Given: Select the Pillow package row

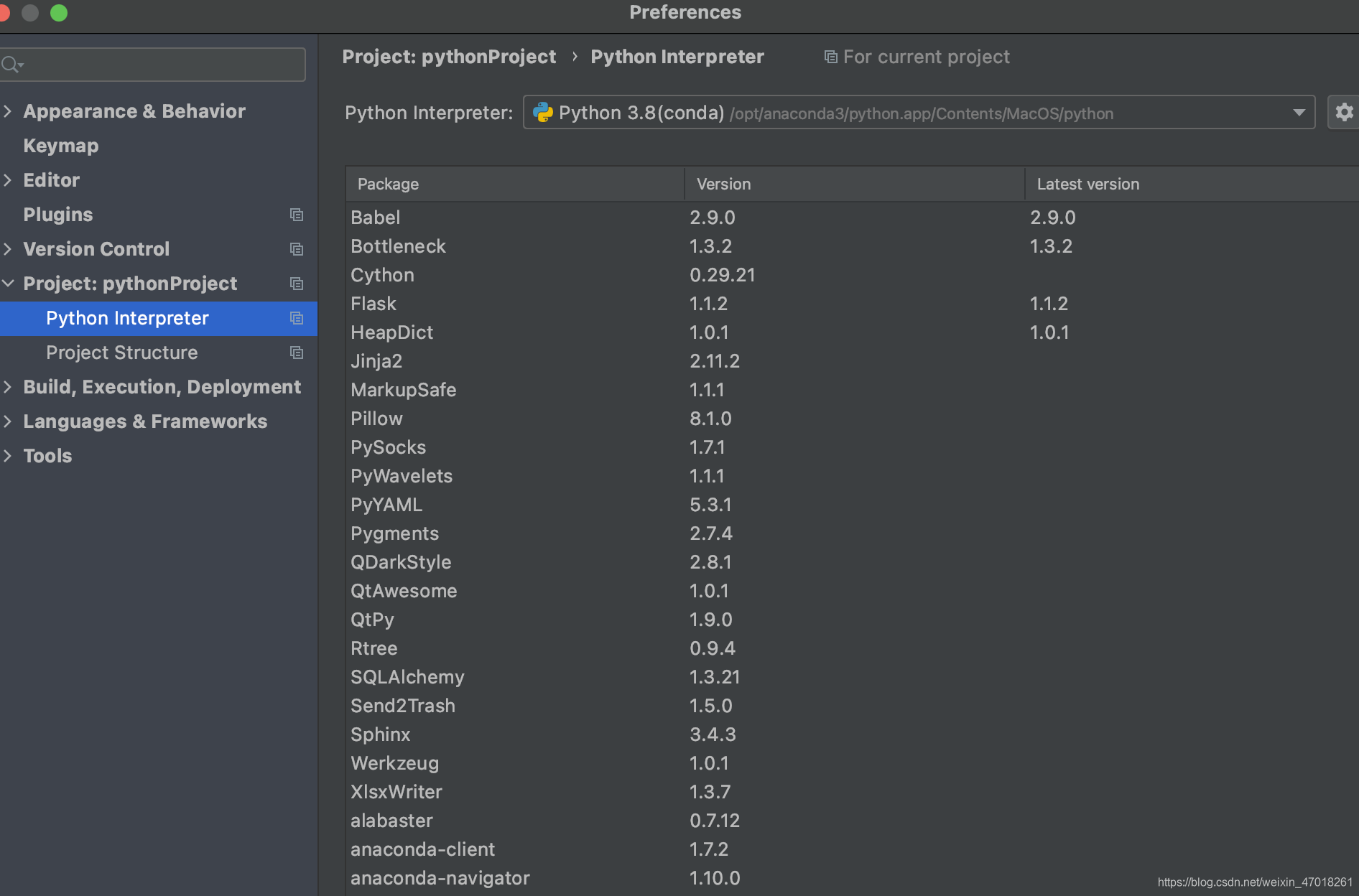Looking at the screenshot, I should tap(852, 419).
